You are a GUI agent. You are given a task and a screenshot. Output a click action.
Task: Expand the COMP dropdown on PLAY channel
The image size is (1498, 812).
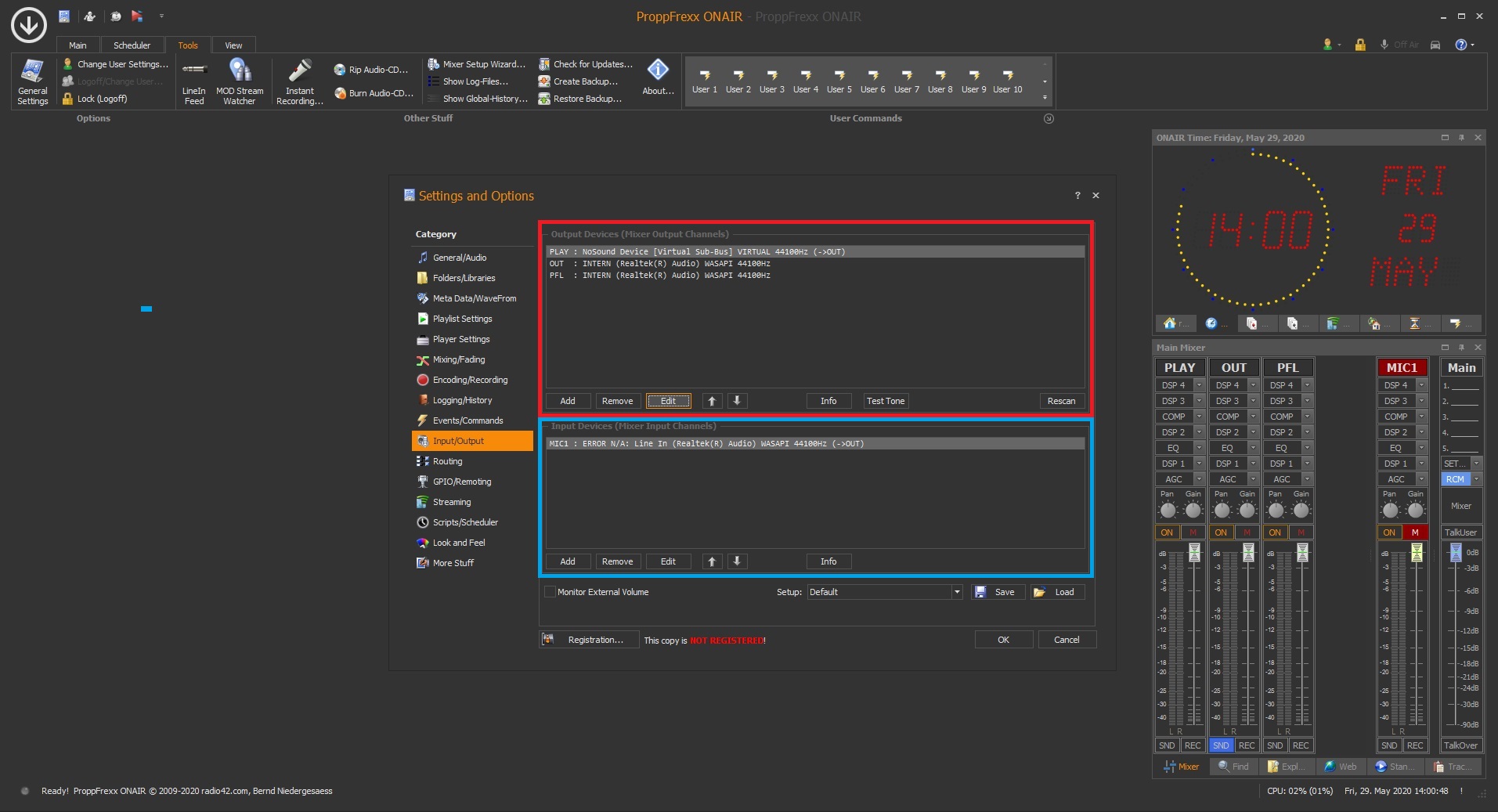pos(1199,417)
